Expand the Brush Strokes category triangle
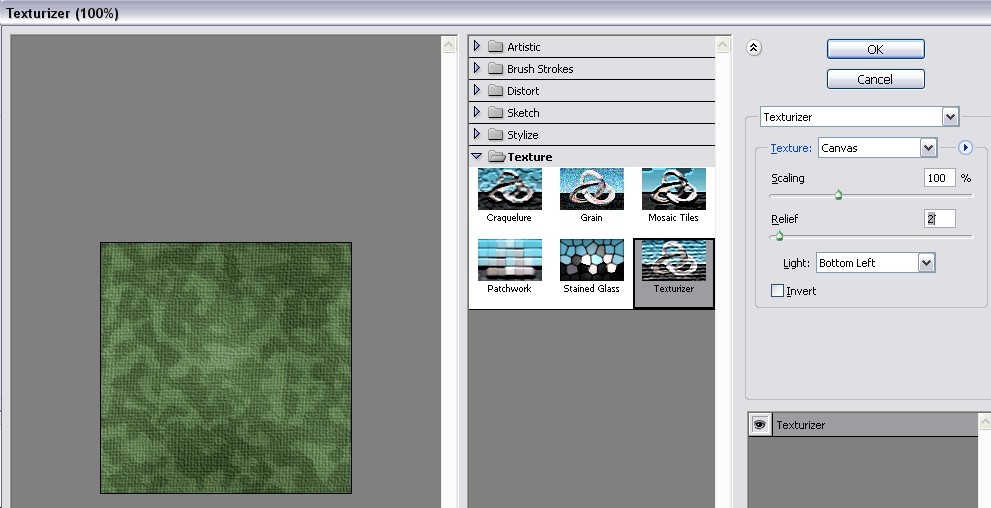The width and height of the screenshot is (991, 508). click(x=477, y=68)
